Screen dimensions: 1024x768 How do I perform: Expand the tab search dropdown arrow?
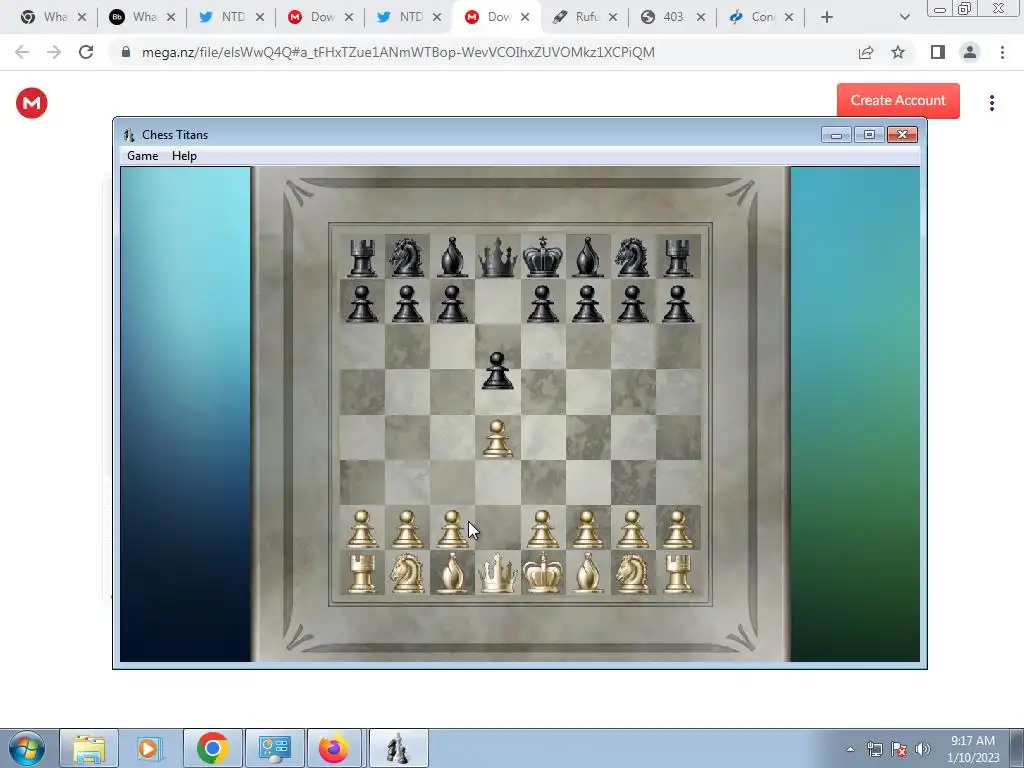pyautogui.click(x=904, y=17)
